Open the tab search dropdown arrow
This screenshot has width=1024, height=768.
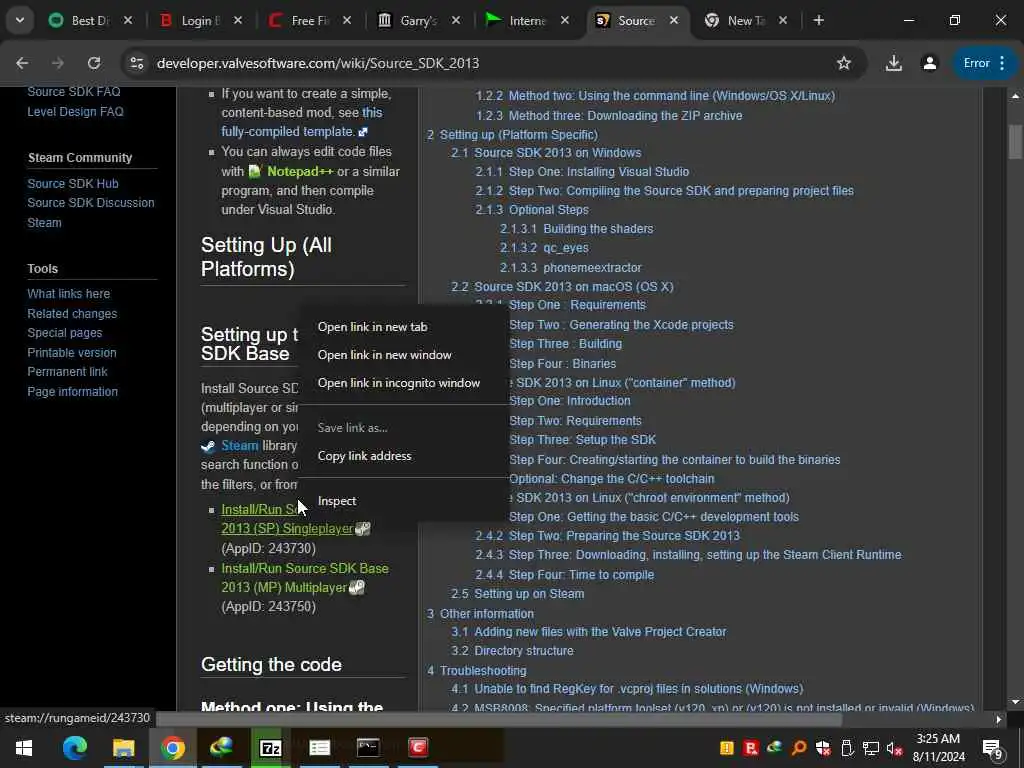pos(20,20)
